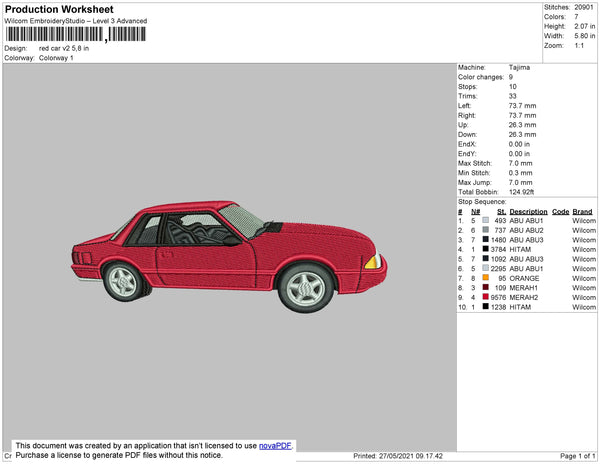
Task: Click the ABU ABU1 swatch in stop 1
Action: (485, 220)
